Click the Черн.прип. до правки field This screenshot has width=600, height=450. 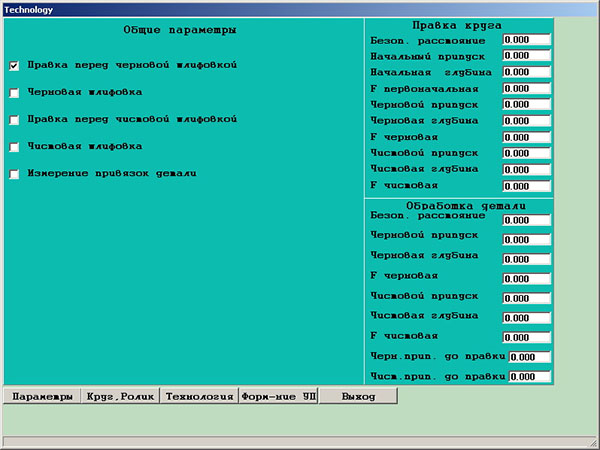click(530, 357)
